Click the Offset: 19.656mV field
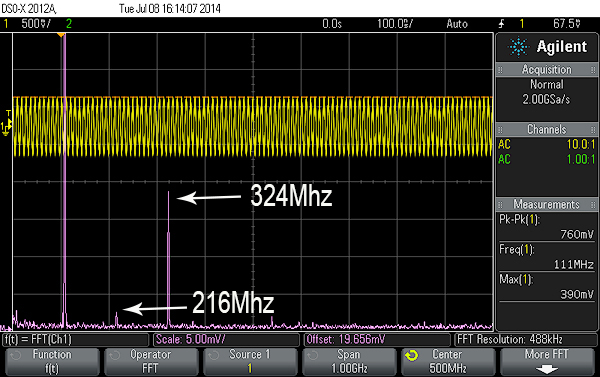The width and height of the screenshot is (600, 377). tap(377, 339)
